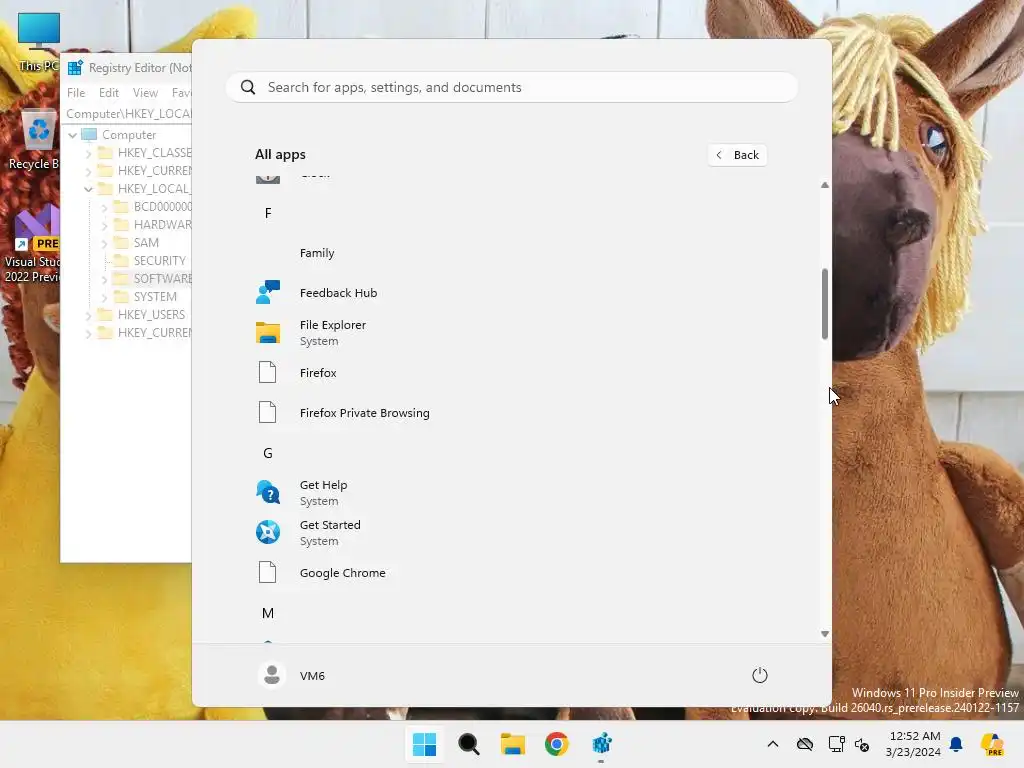Go Back from All apps
Screen dimensions: 1024x768
737,155
